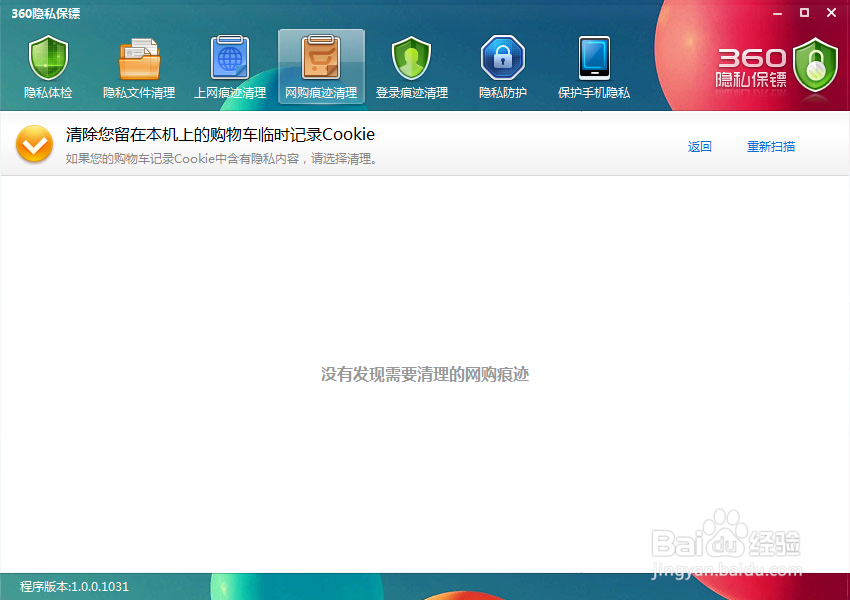850x600 pixels.
Task: Open the 隐私体检 shield icon
Action: 48,59
